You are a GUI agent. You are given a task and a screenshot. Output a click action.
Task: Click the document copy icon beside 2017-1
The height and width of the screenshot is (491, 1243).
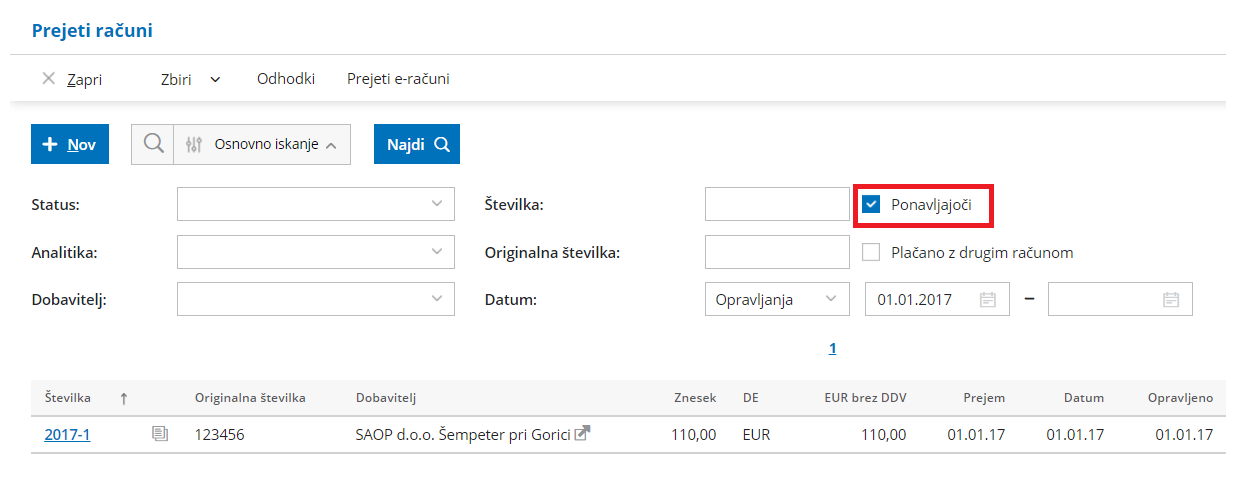pos(159,434)
